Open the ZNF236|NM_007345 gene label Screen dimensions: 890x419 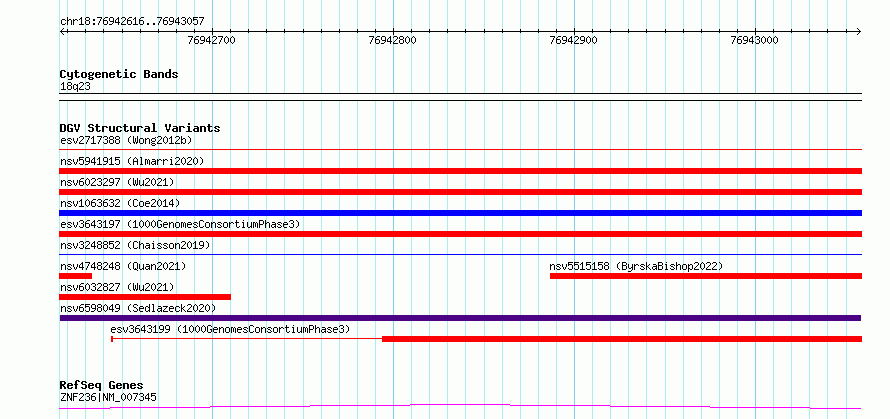(x=108, y=397)
